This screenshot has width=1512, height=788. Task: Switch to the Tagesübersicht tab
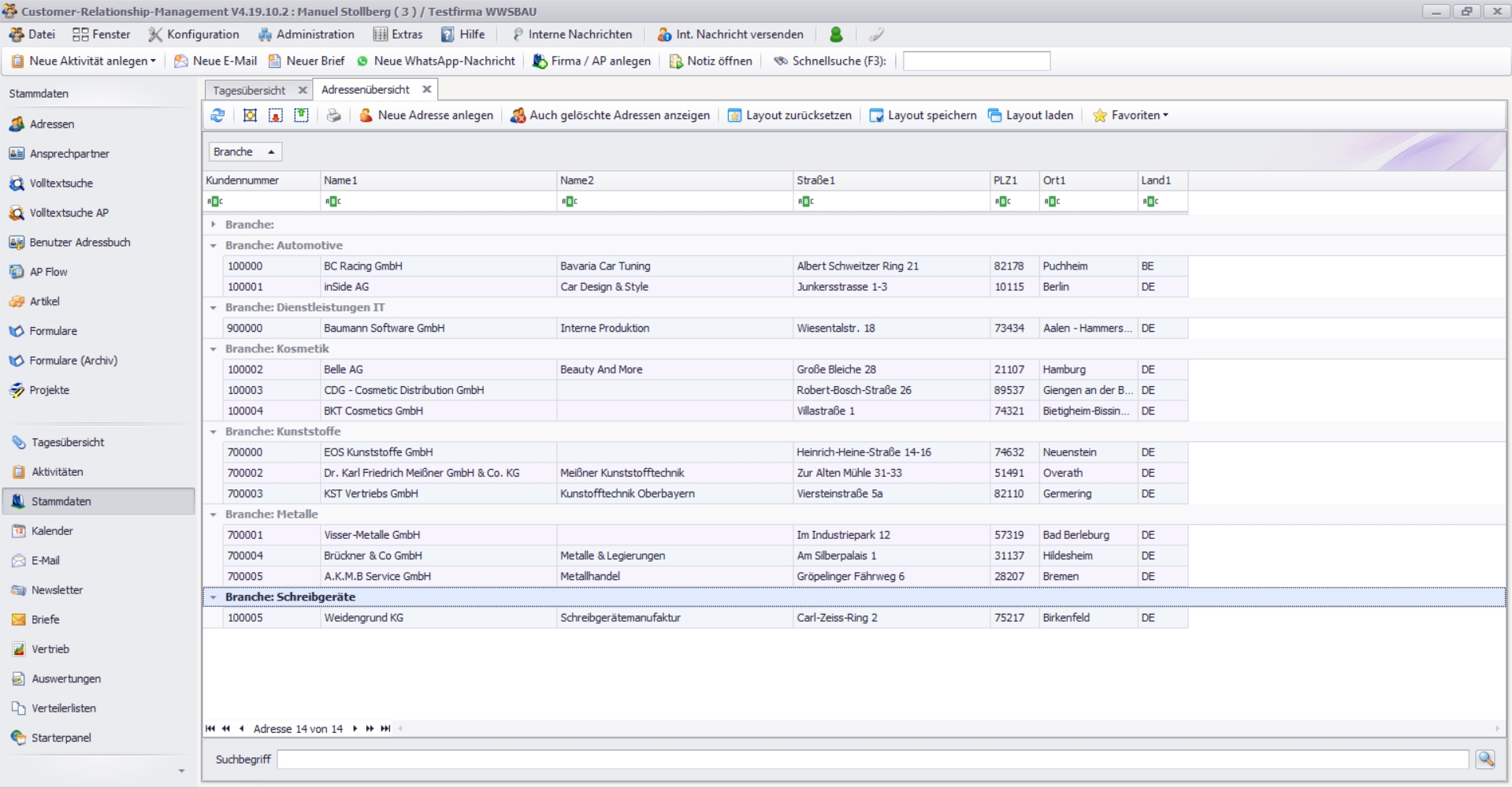(249, 91)
